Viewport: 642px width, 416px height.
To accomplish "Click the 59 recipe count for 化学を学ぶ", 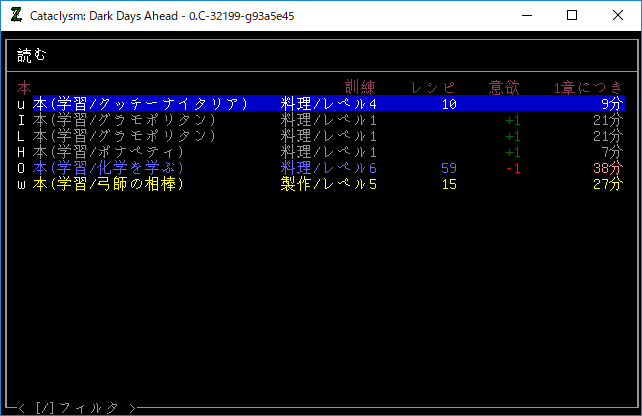I will 449,168.
